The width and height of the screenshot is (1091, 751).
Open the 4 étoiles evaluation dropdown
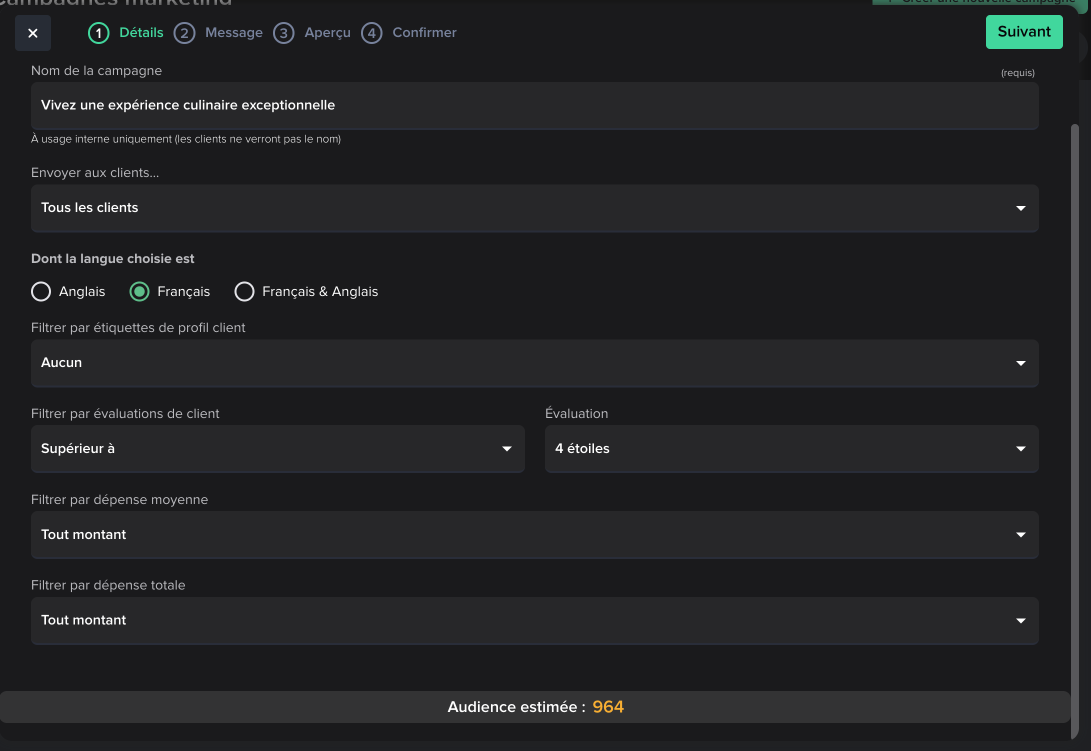(x=791, y=449)
